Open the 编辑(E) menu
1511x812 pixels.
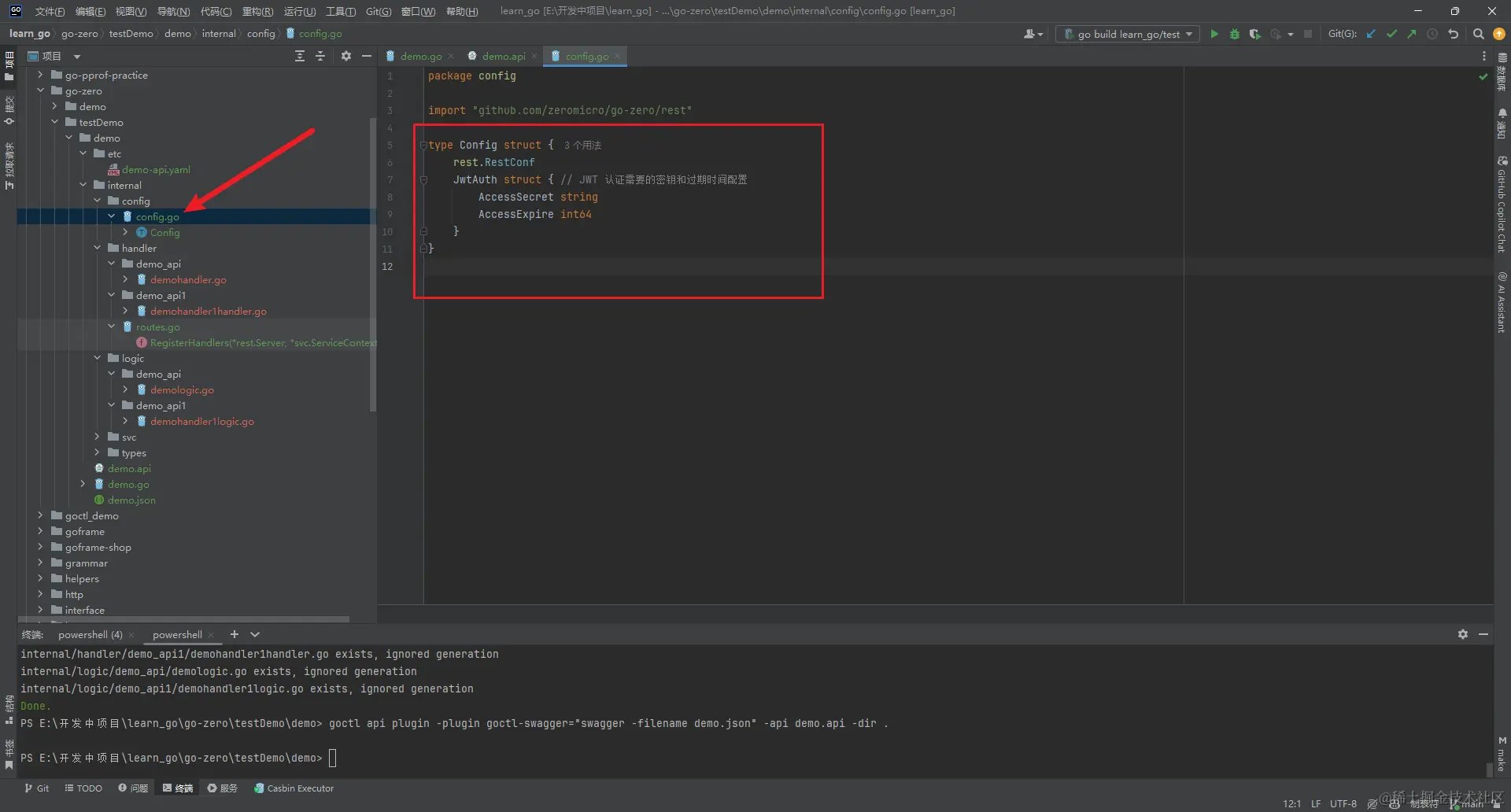pyautogui.click(x=91, y=11)
